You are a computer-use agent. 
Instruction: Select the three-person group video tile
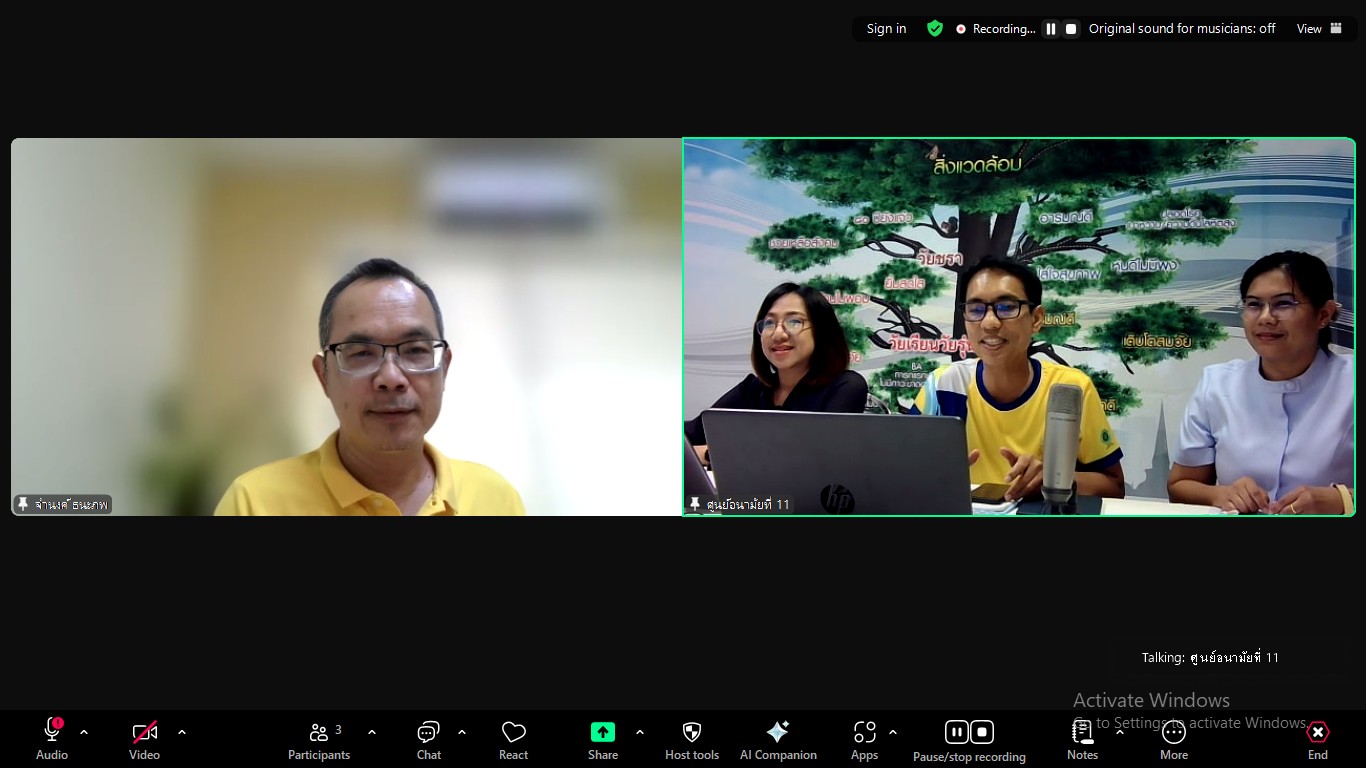coord(1019,327)
